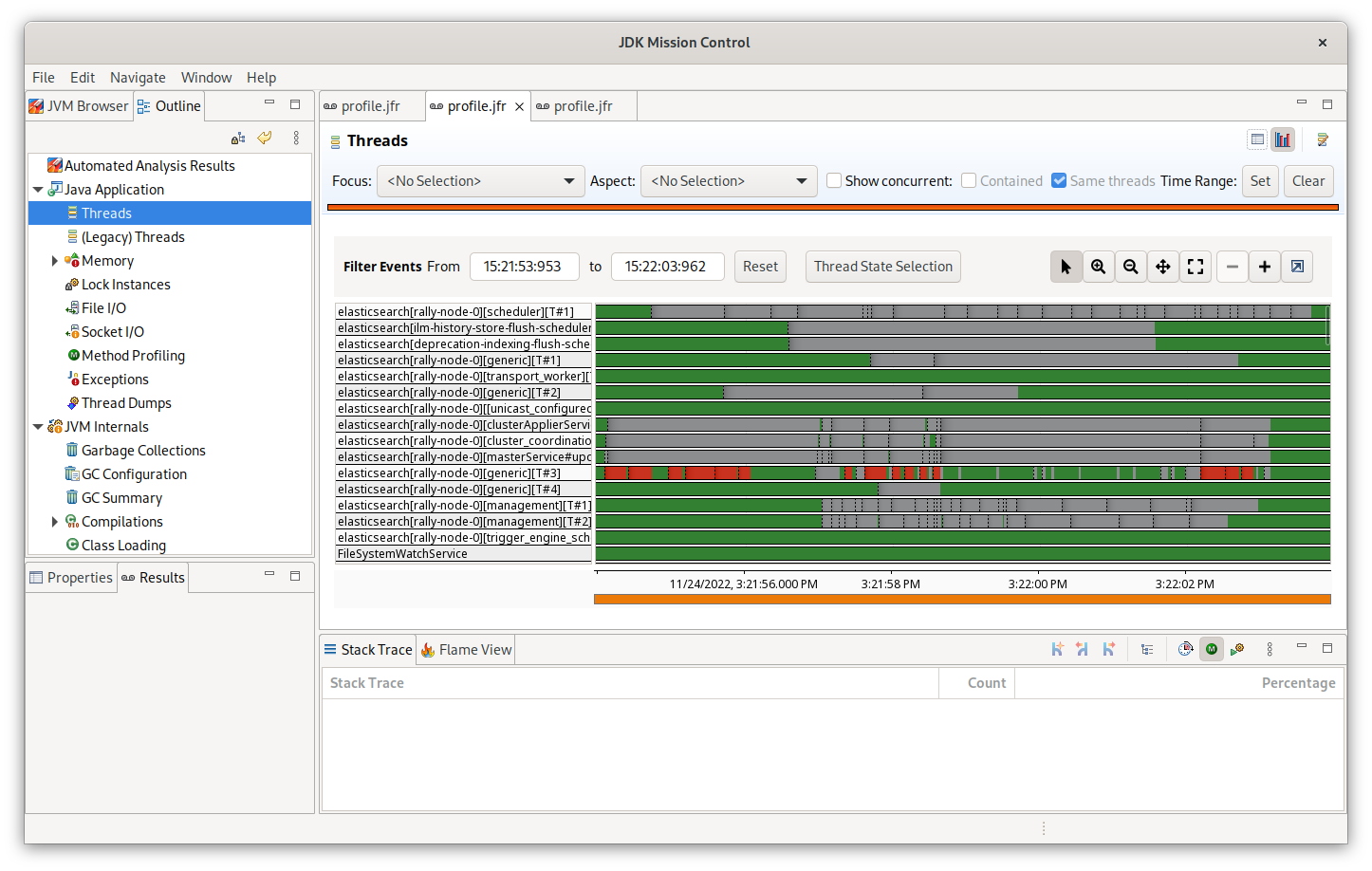This screenshot has height=871, width=1372.
Task: Toggle the tree view icon in Stack Trace toolbar
Action: click(1147, 649)
